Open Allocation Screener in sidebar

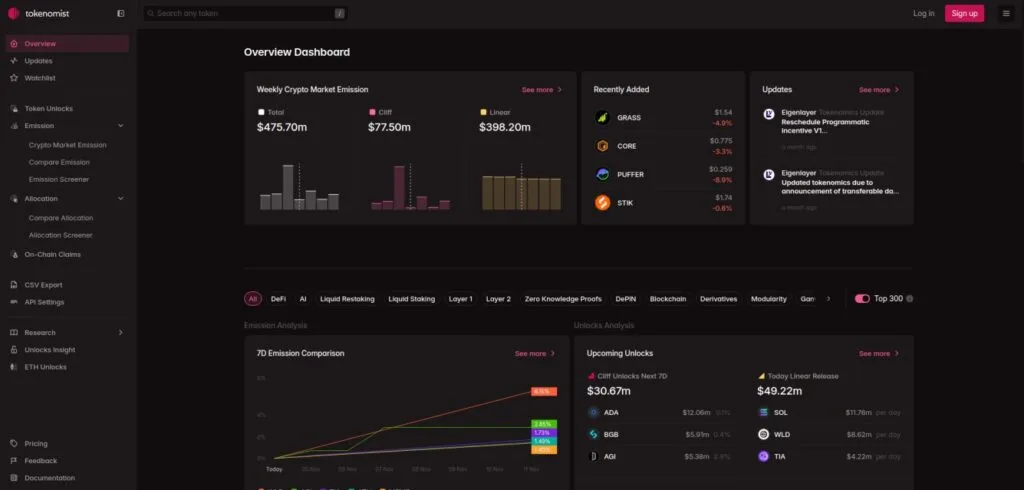click(x=61, y=235)
